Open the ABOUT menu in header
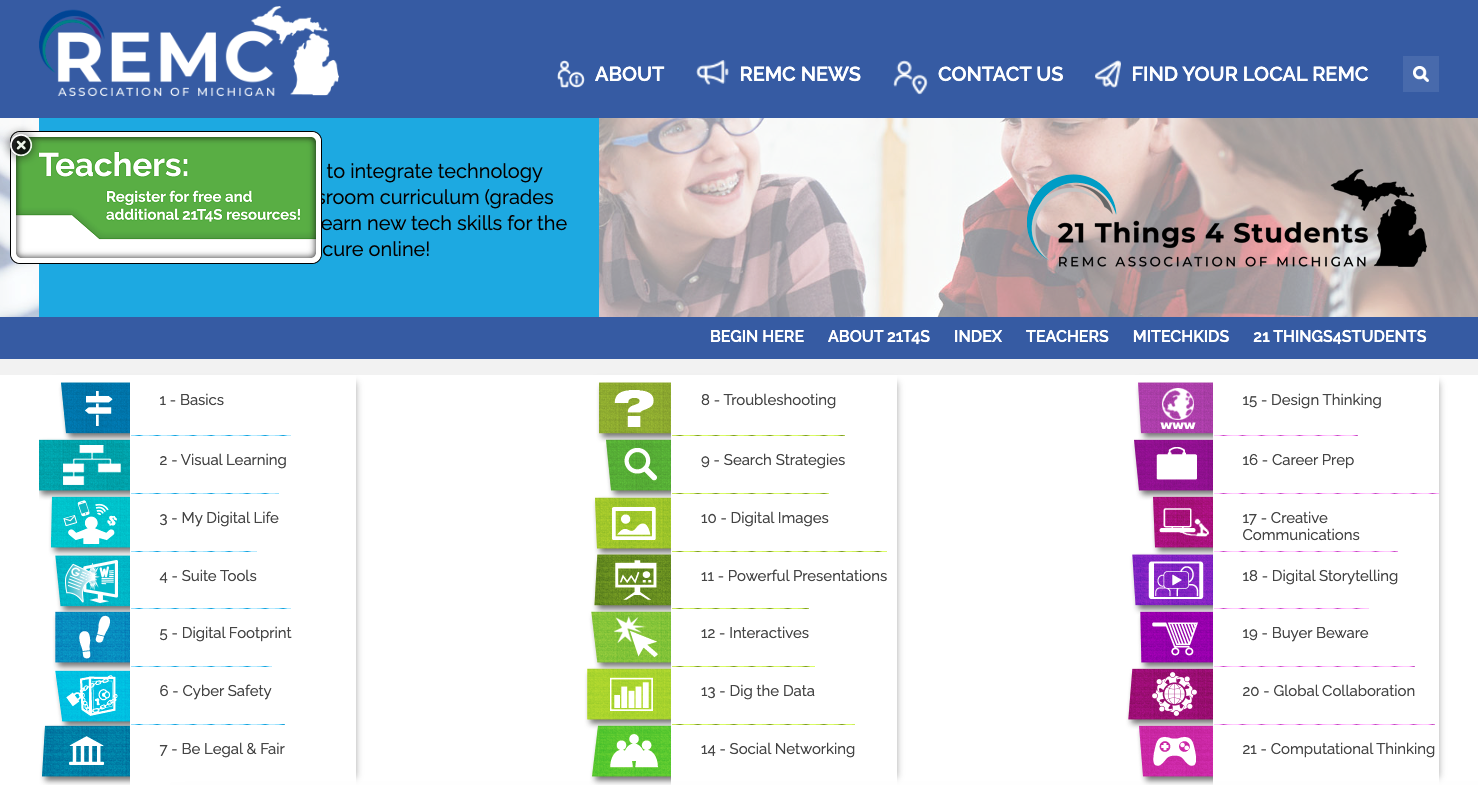Image resolution: width=1478 pixels, height=785 pixels. (x=611, y=74)
